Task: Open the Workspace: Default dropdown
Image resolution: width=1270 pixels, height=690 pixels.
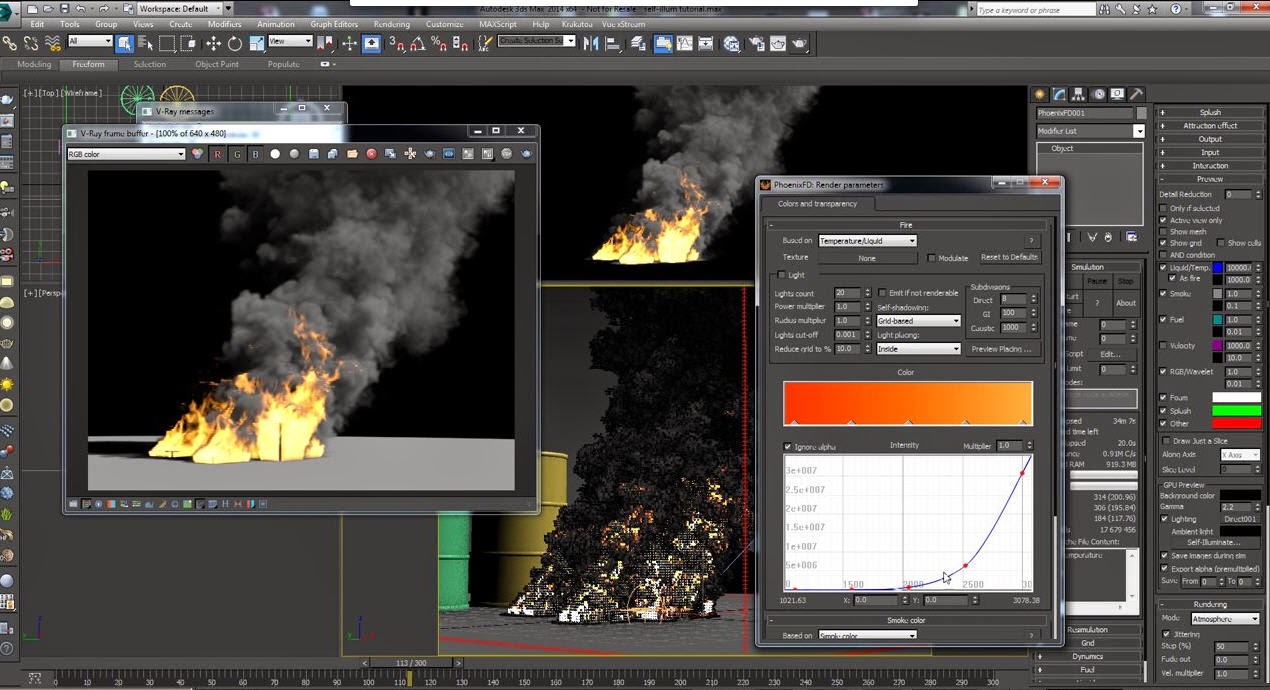Action: (x=180, y=8)
